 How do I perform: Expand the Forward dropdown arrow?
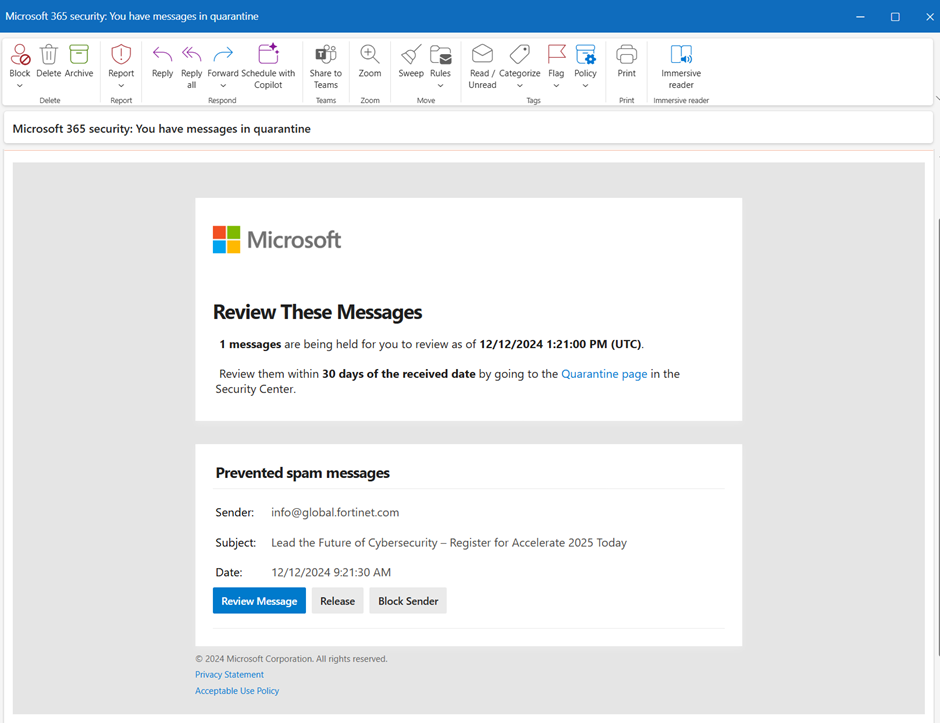pos(223,86)
